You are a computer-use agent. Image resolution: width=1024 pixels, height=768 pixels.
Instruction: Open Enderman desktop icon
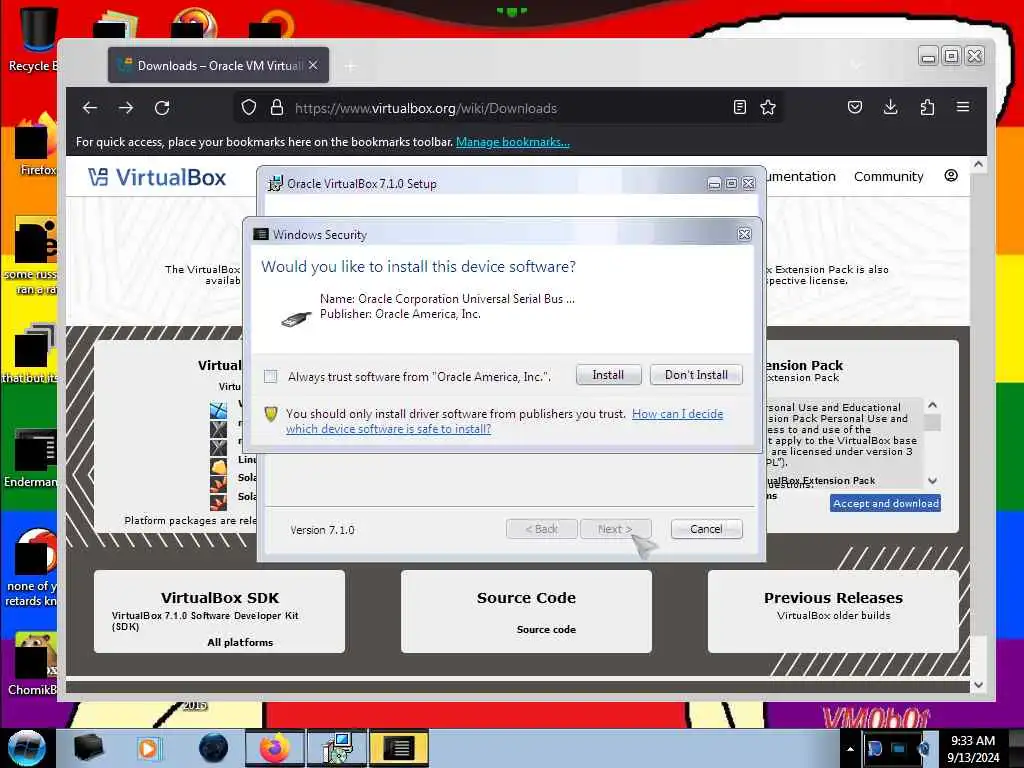click(x=31, y=457)
